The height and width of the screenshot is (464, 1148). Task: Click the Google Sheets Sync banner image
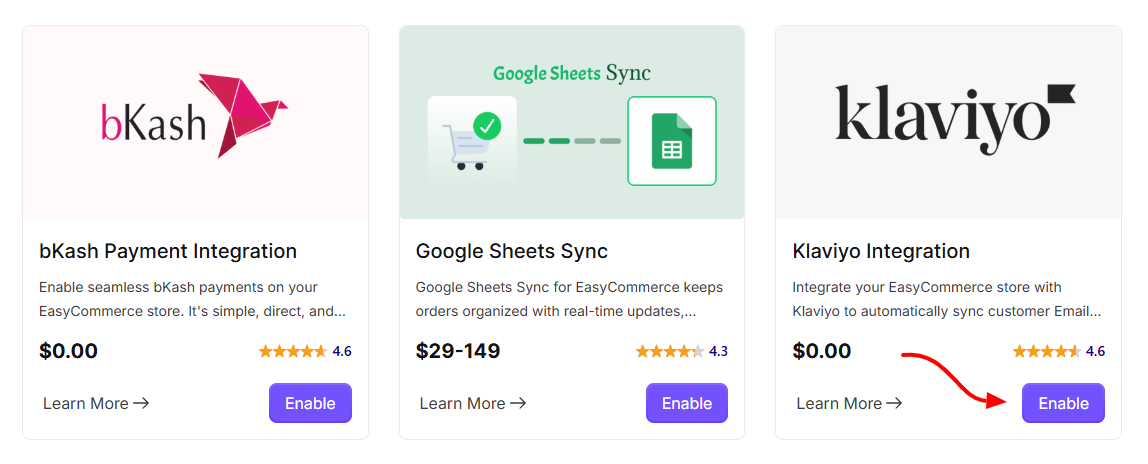(x=572, y=122)
